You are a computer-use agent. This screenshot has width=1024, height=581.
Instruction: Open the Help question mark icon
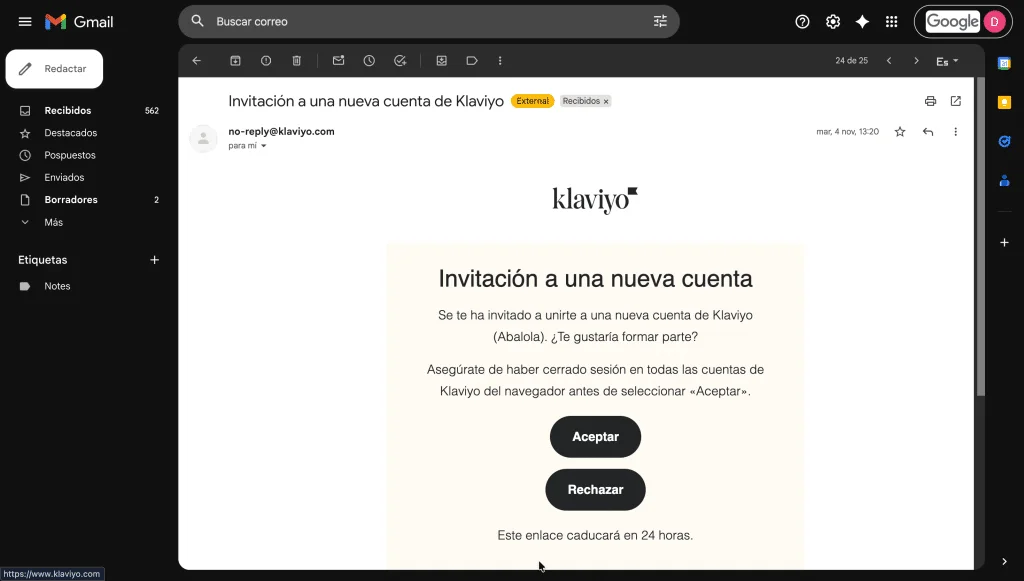(803, 22)
